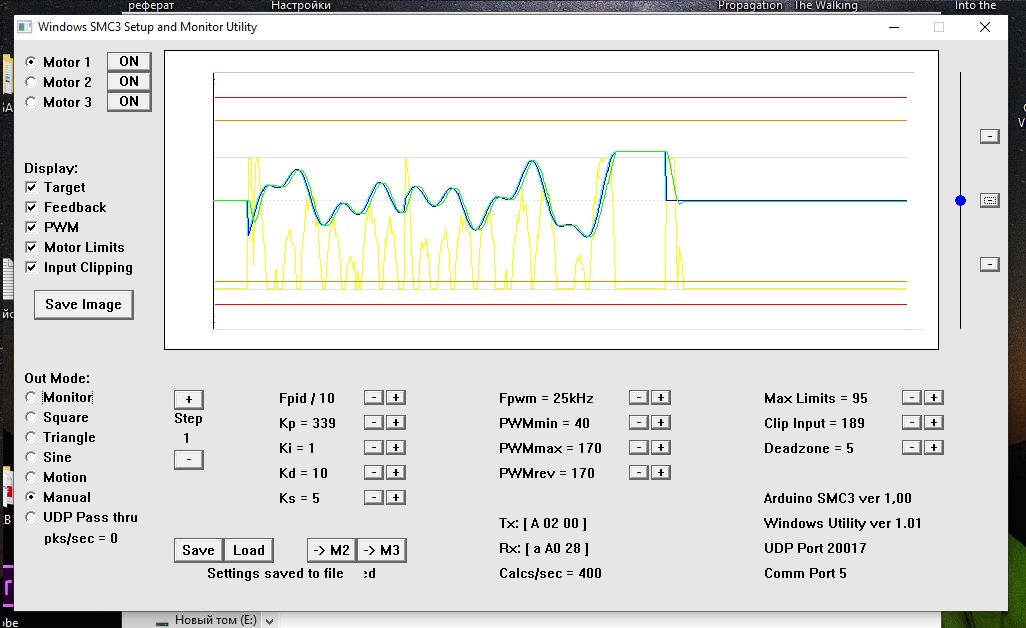Decrease the Deadzone value
The height and width of the screenshot is (628, 1026).
pos(910,448)
